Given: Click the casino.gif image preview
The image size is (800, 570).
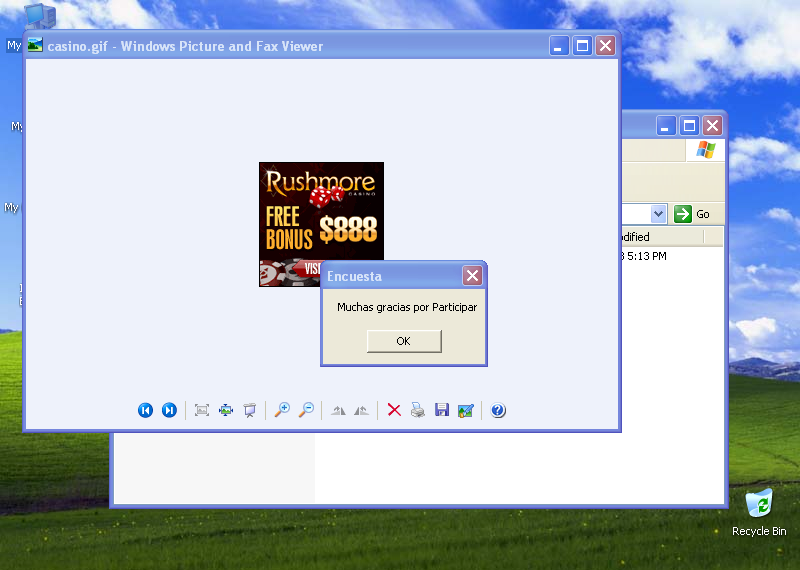Looking at the screenshot, I should click(321, 224).
